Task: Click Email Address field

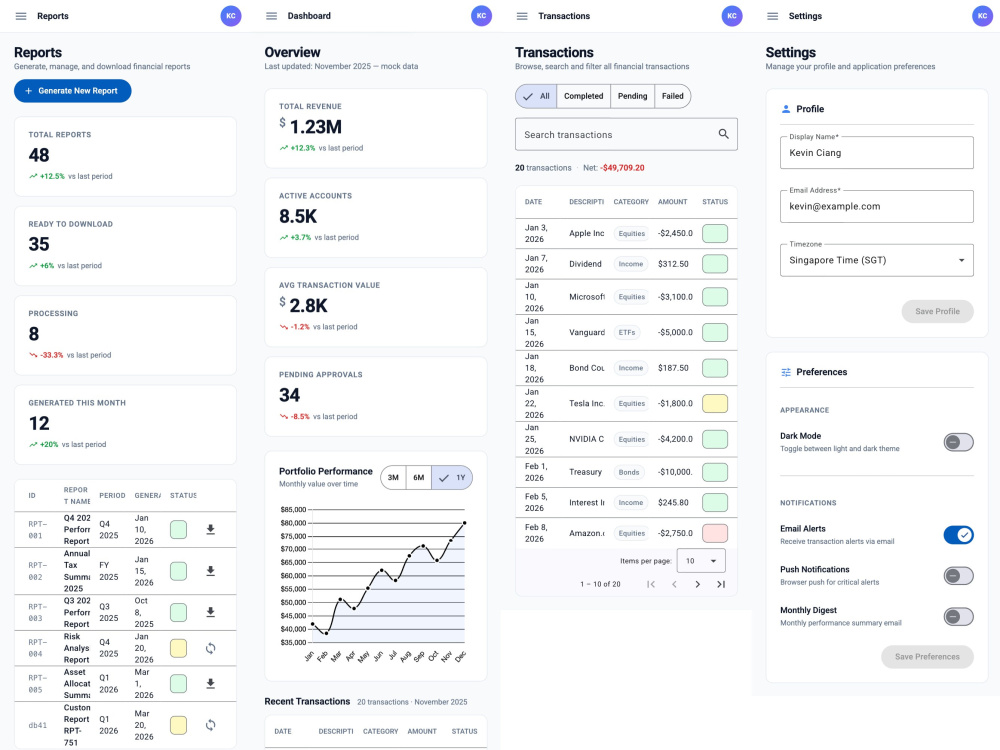Action: [876, 207]
